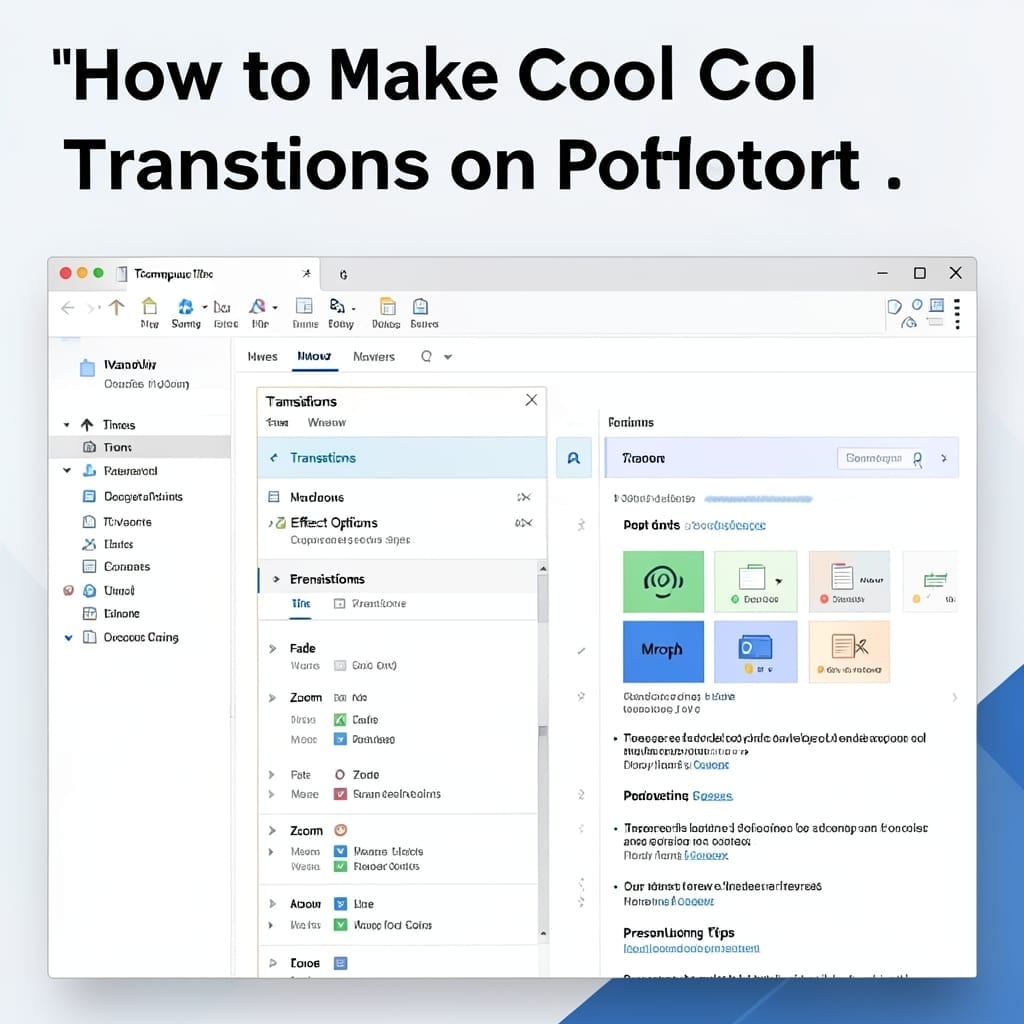Expand the Erensitiorns section
The height and width of the screenshot is (1024, 1024).
tap(276, 579)
